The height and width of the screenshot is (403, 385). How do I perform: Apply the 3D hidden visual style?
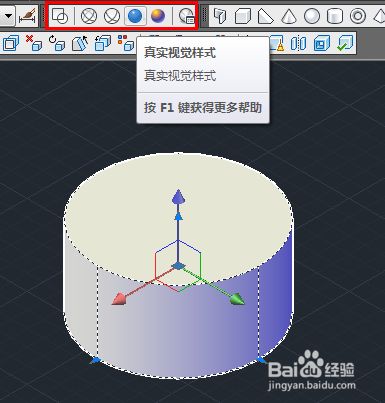112,16
